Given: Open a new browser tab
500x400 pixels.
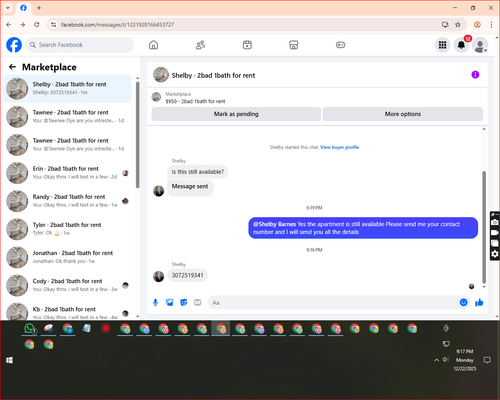Looking at the screenshot, I should point(39,8).
